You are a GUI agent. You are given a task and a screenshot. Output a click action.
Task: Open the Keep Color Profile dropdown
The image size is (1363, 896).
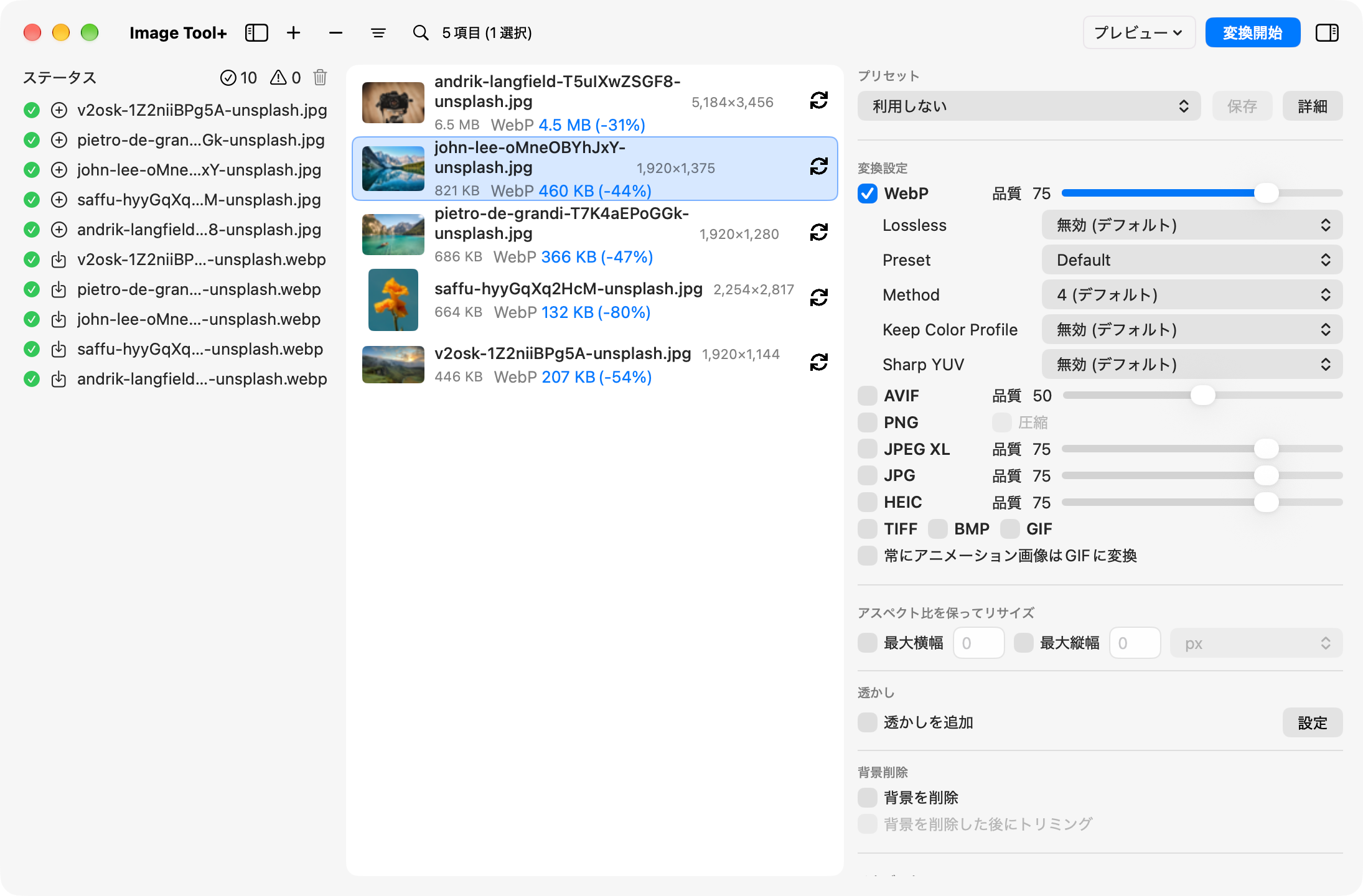(x=1192, y=330)
